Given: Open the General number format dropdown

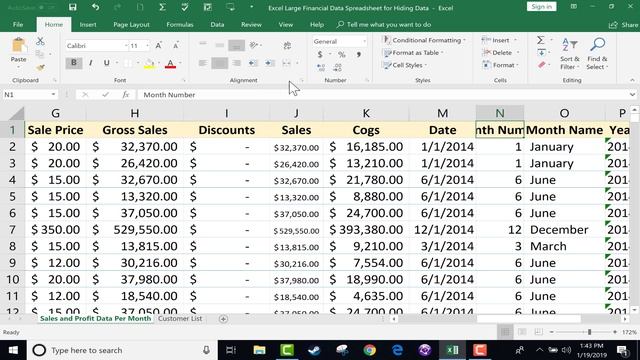Looking at the screenshot, I should [364, 41].
